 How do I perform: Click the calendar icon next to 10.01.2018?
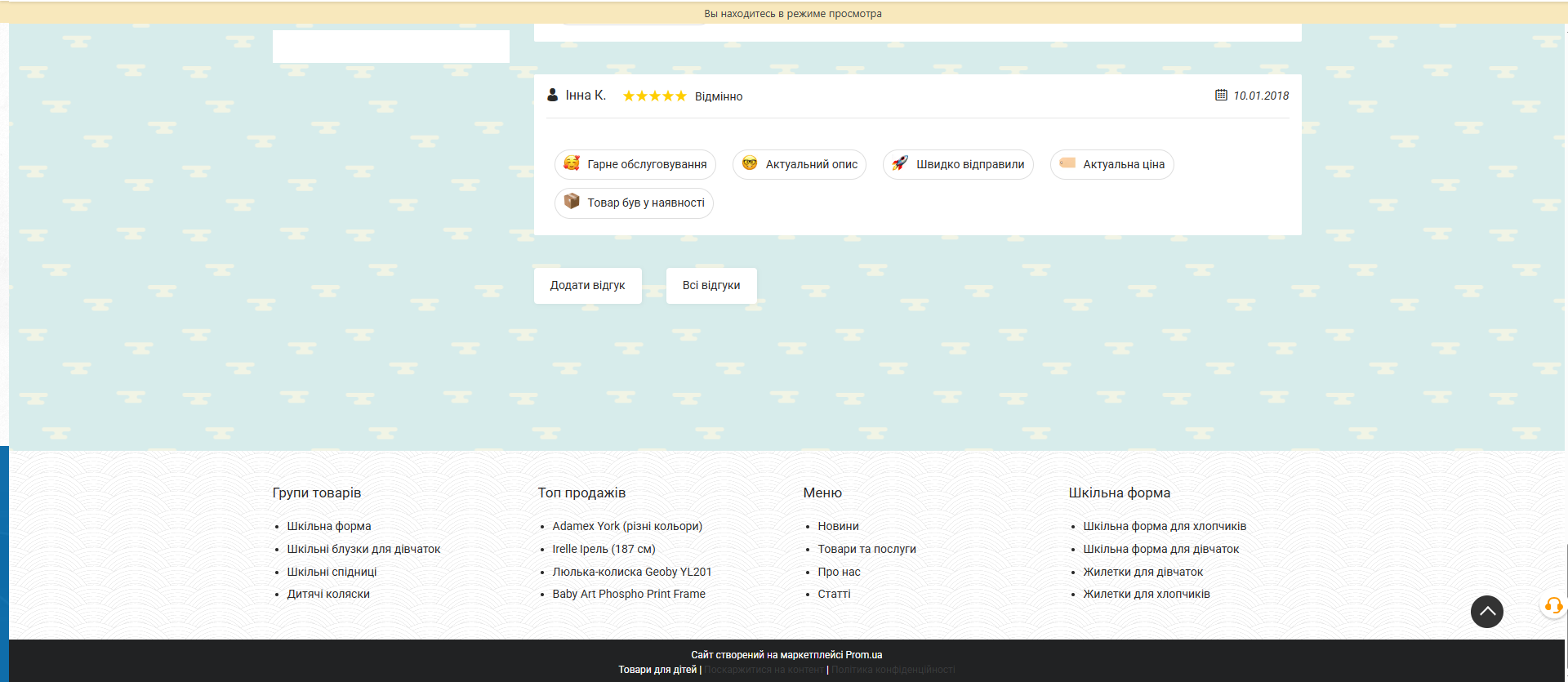(1221, 96)
